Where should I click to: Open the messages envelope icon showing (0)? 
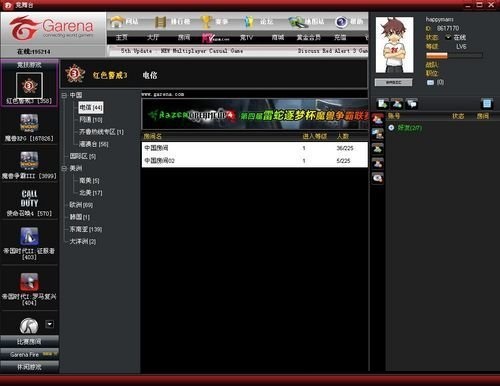pos(430,82)
